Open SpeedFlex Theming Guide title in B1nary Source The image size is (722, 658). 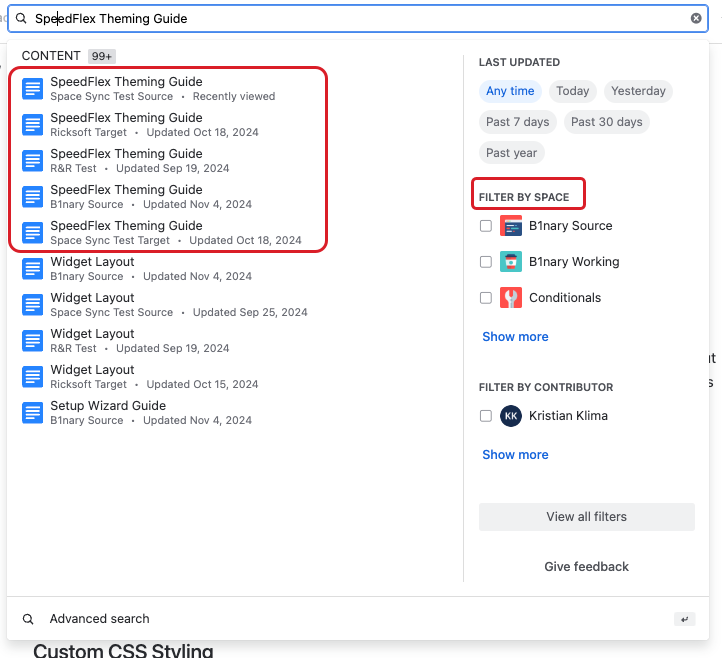126,189
